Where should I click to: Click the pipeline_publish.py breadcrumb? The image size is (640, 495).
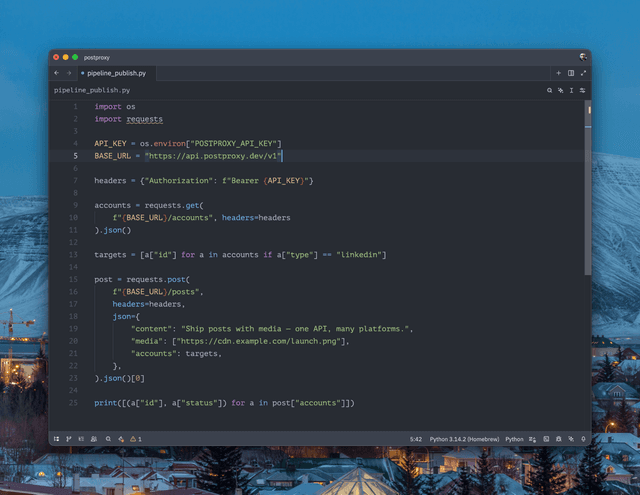[x=92, y=90]
